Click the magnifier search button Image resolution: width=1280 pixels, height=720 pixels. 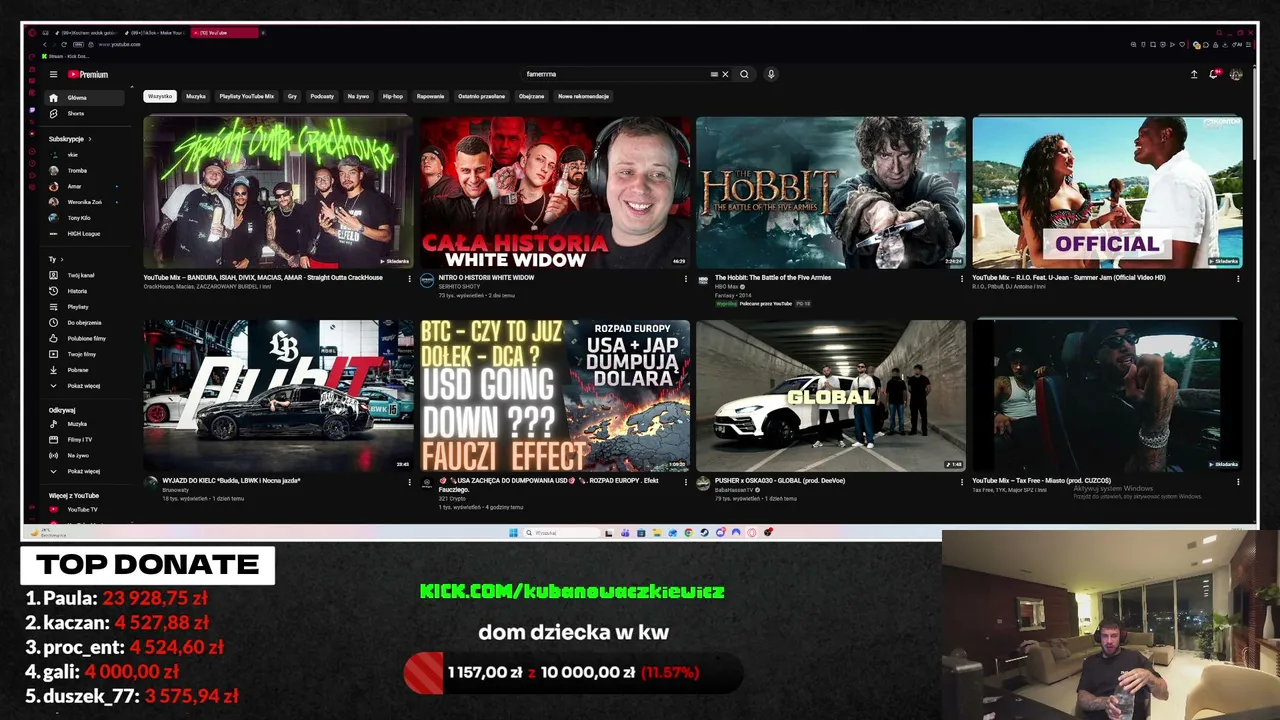coord(744,74)
